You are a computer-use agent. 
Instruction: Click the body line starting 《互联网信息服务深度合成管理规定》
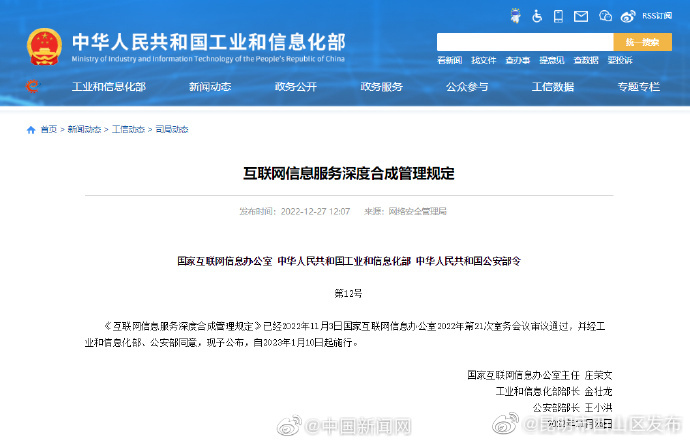354,326
